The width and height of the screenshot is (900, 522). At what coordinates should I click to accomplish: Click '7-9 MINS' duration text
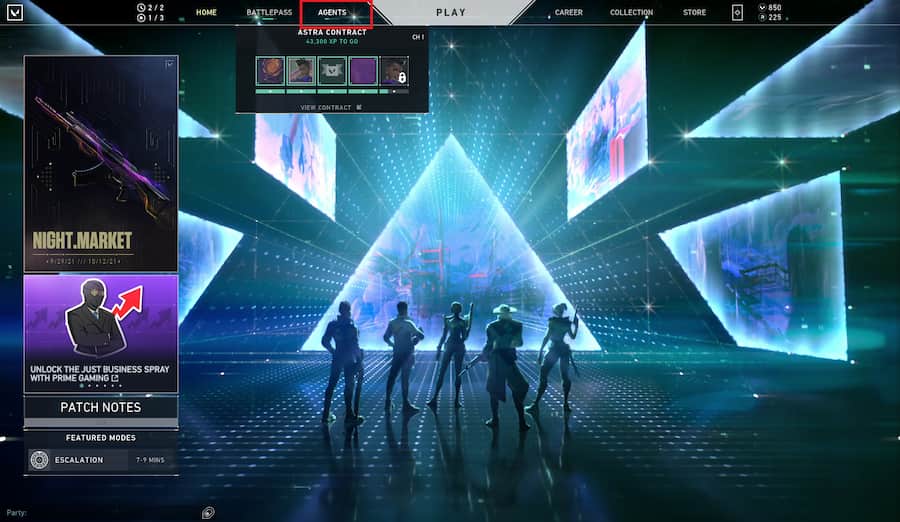150,460
